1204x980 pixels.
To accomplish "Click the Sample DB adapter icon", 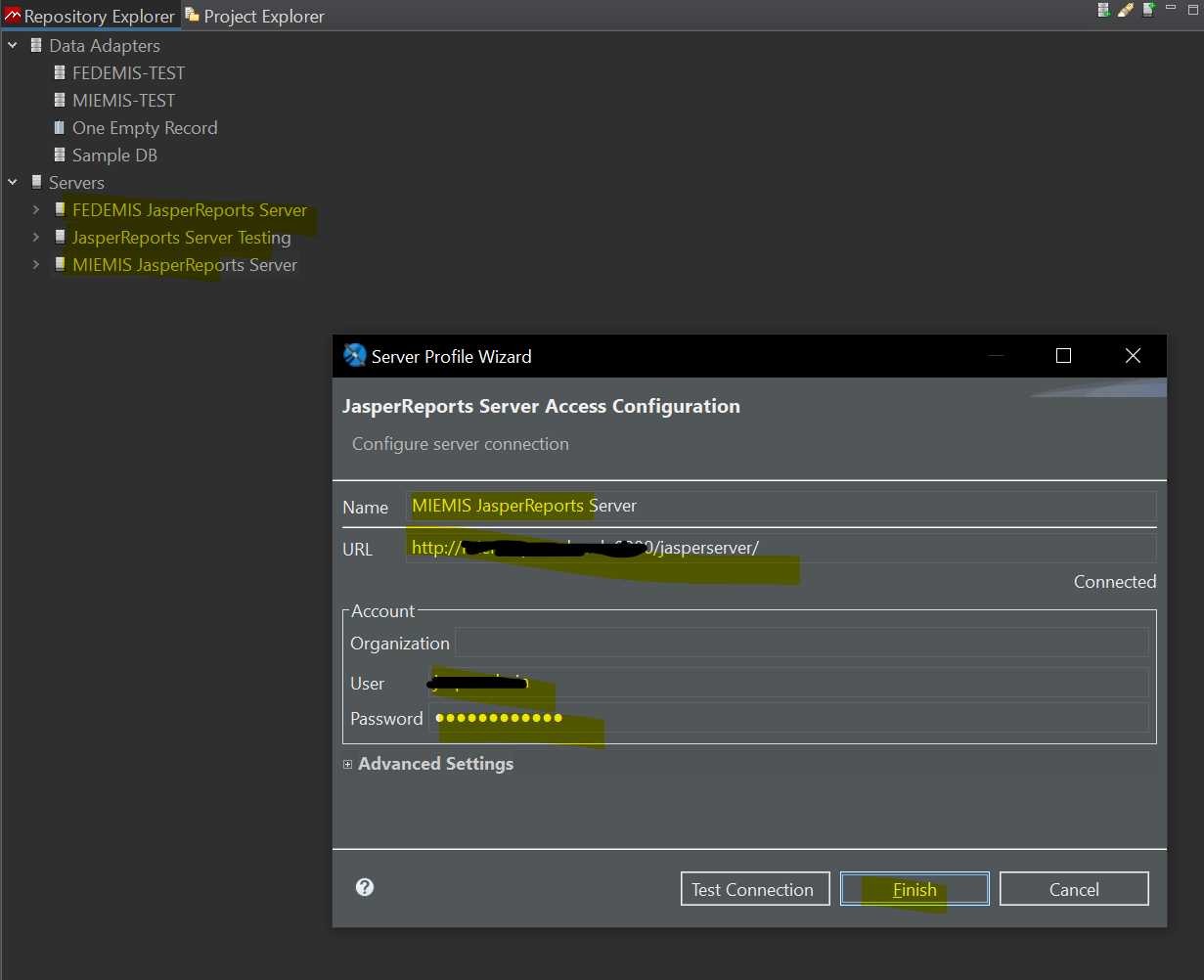I will tap(60, 156).
